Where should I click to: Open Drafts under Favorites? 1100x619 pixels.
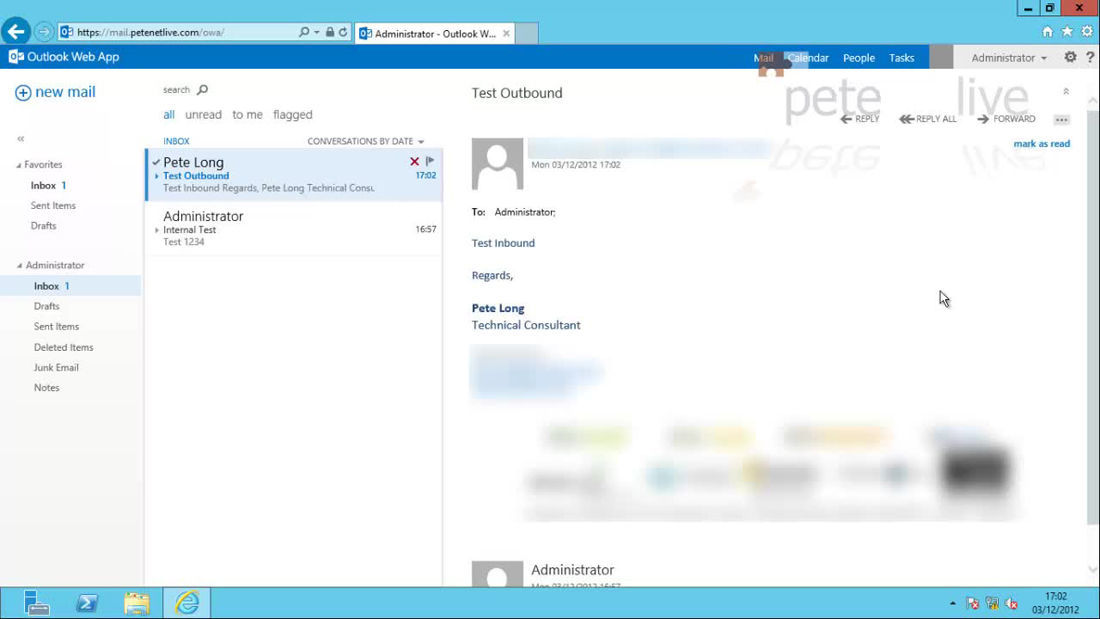(43, 226)
